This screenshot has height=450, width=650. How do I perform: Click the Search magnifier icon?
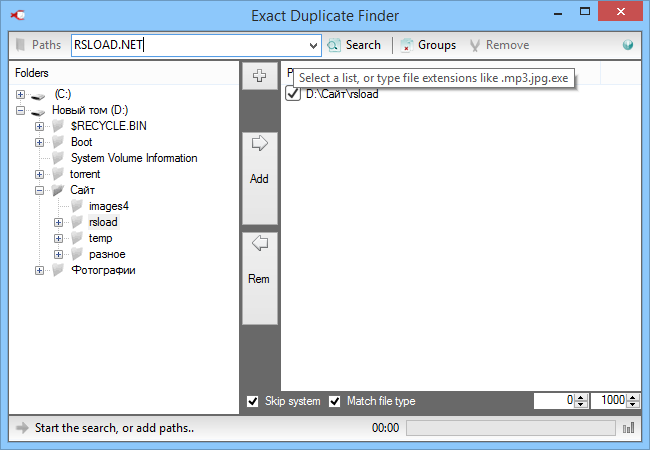click(334, 45)
